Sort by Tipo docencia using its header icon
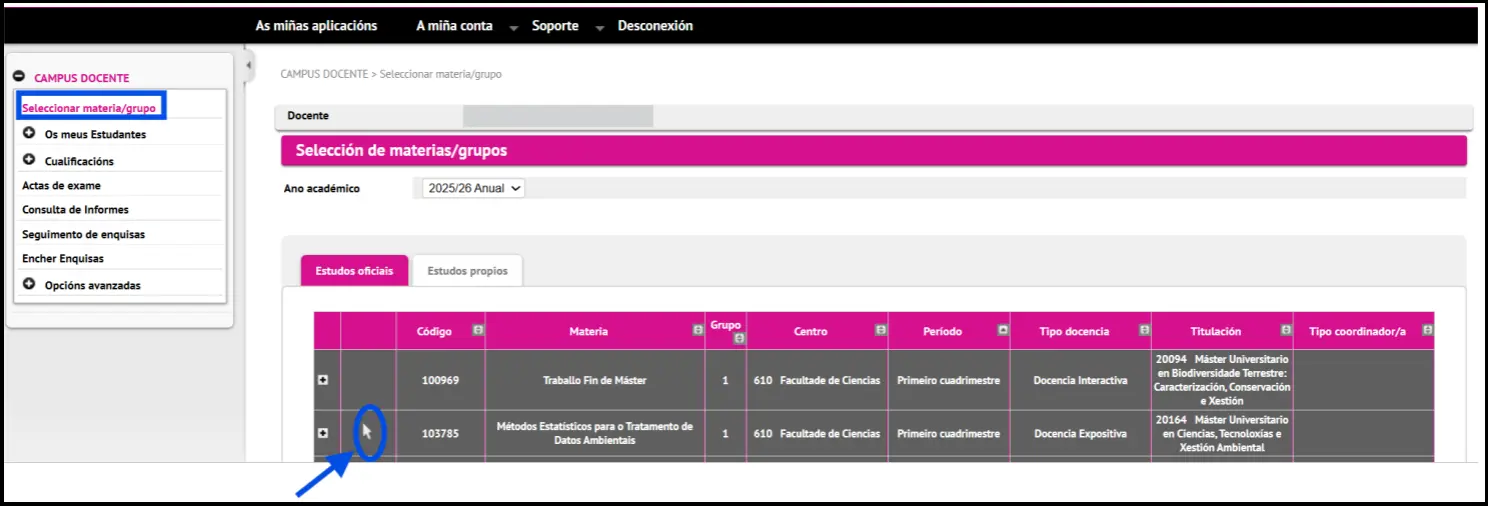Image resolution: width=1488 pixels, height=506 pixels. click(1143, 330)
